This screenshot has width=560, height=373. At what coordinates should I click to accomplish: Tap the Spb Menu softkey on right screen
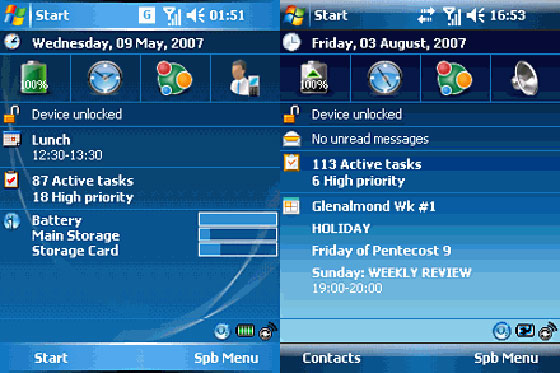[x=506, y=358]
